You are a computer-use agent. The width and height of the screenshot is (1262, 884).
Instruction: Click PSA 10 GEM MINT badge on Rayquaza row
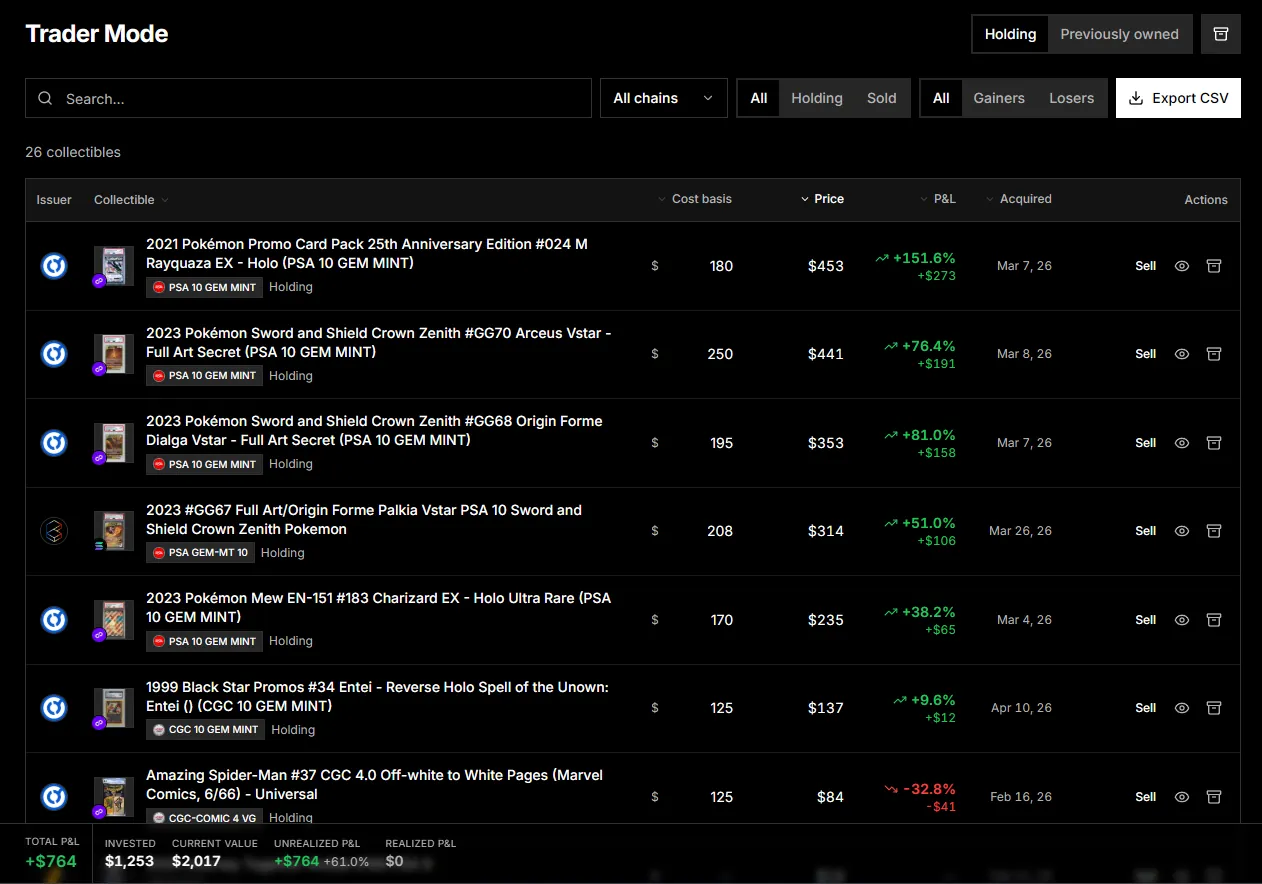[x=204, y=287]
